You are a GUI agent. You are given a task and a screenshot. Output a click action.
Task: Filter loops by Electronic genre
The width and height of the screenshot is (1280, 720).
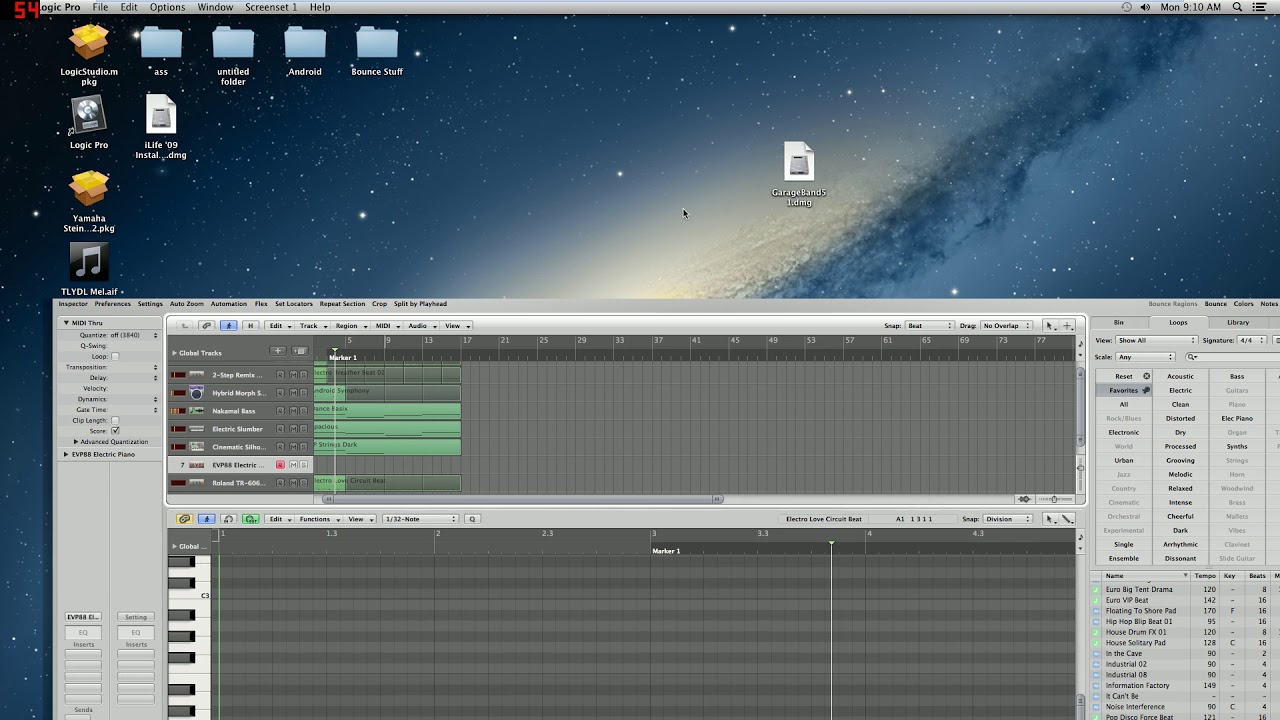point(1124,432)
